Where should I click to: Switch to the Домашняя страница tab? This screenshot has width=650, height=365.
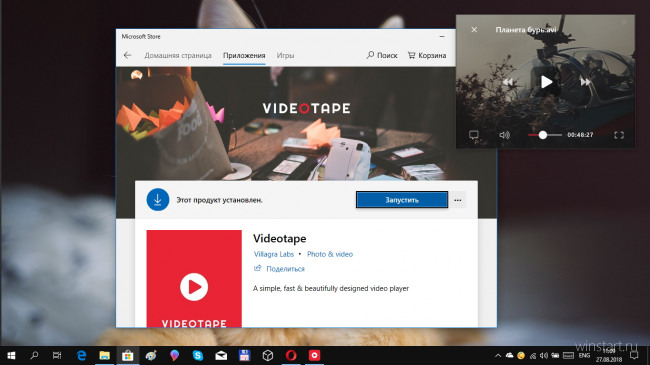(x=178, y=55)
